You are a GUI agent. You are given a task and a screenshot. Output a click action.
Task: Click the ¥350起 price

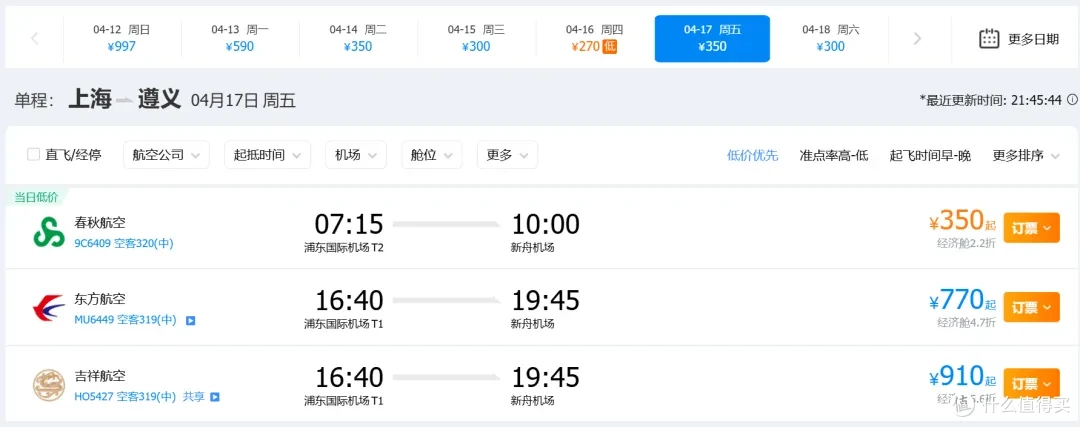click(x=962, y=221)
